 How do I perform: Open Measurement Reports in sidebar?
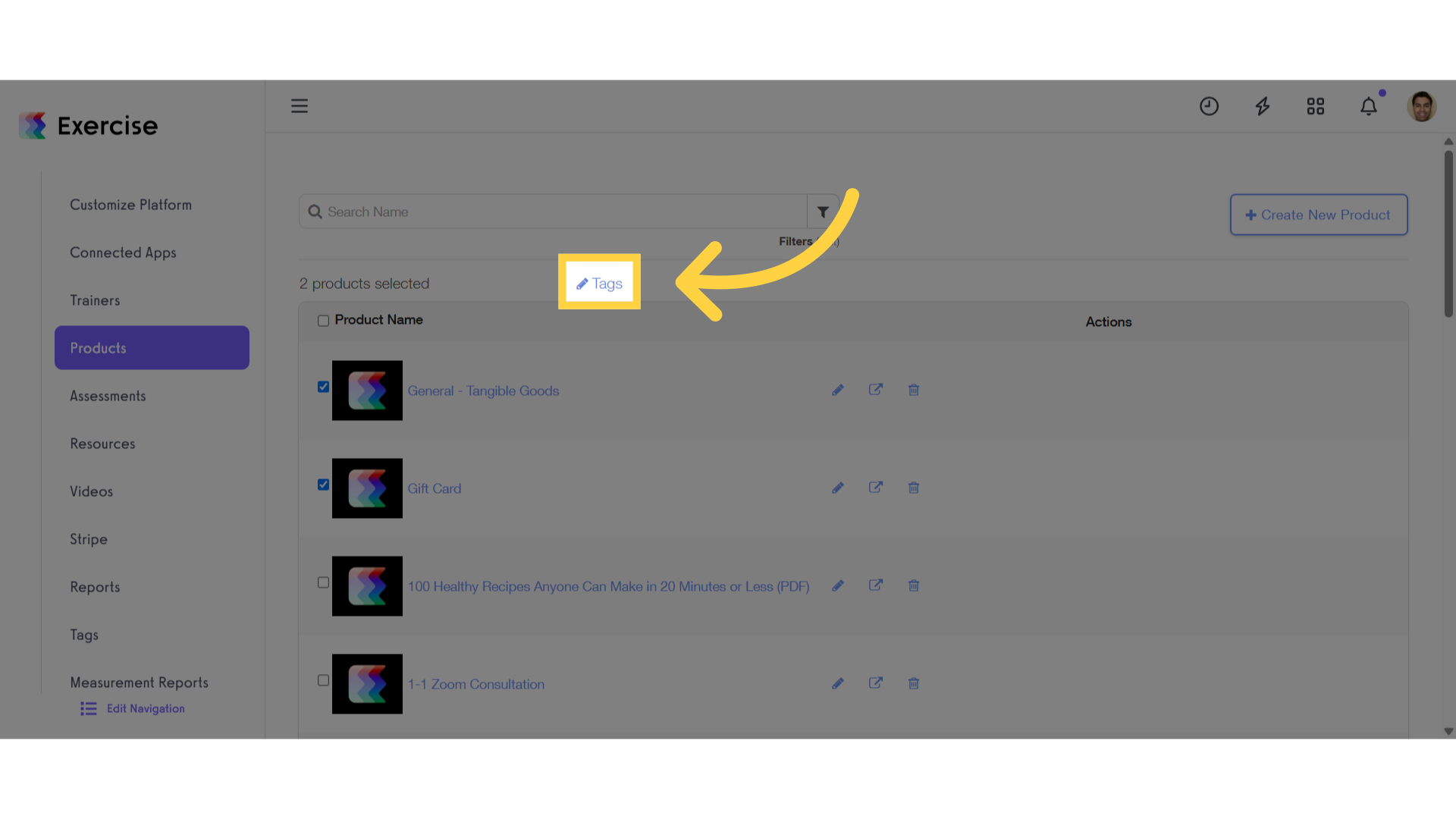pyautogui.click(x=139, y=682)
